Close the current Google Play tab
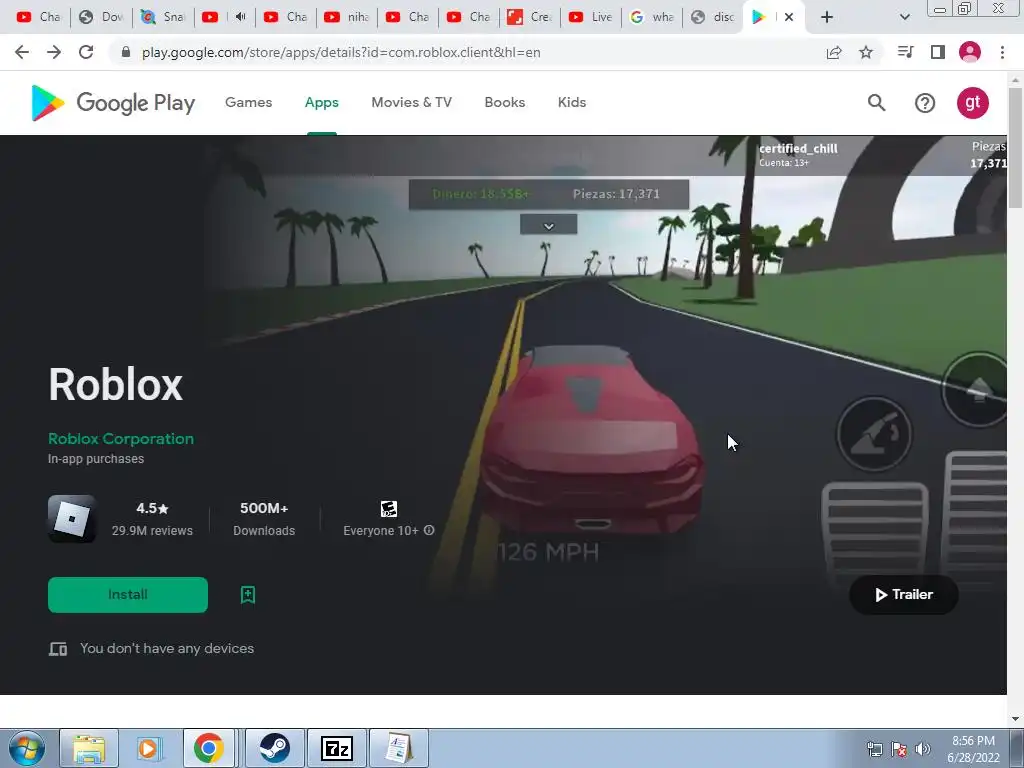Image resolution: width=1024 pixels, height=768 pixels. [789, 17]
